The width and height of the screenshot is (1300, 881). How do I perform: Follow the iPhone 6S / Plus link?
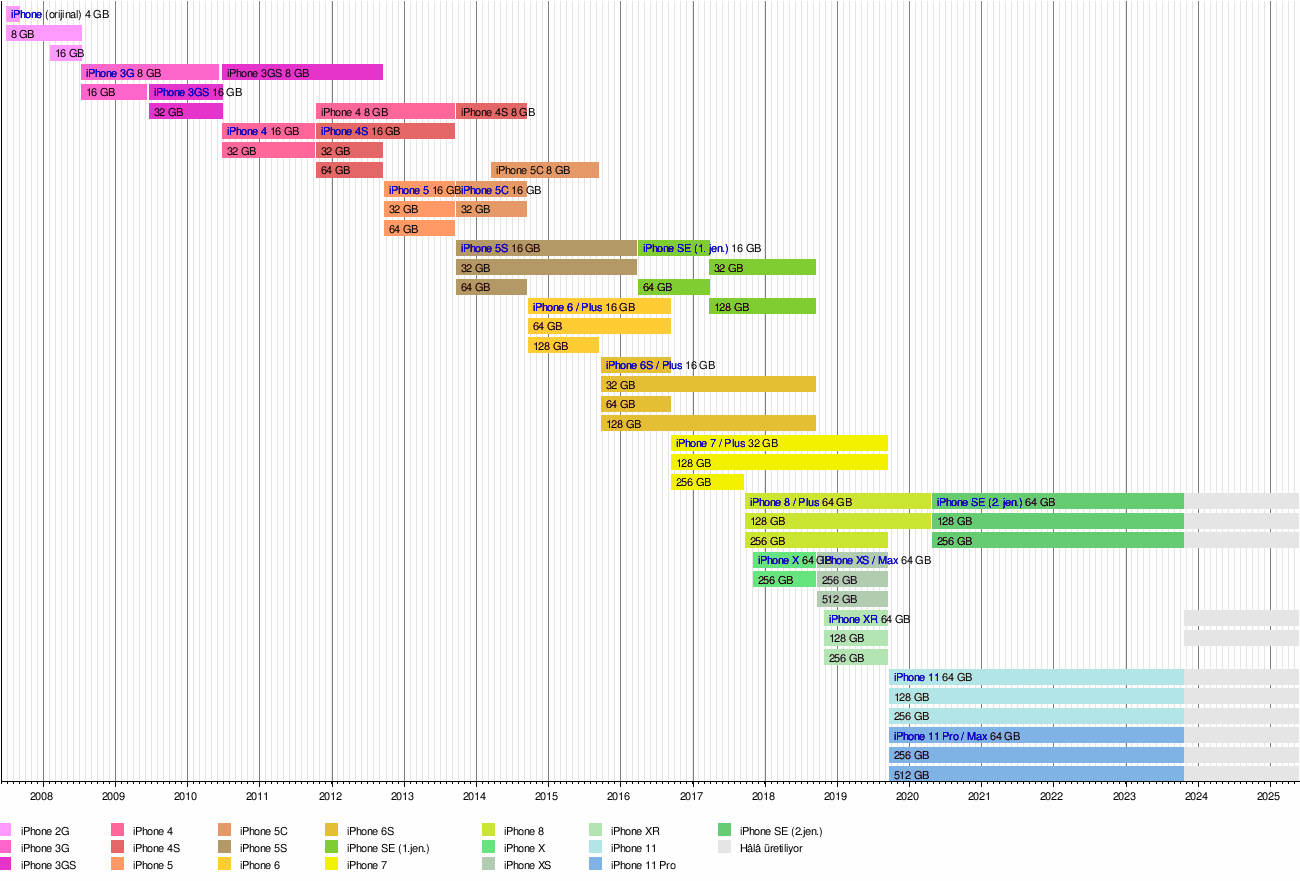(x=644, y=367)
